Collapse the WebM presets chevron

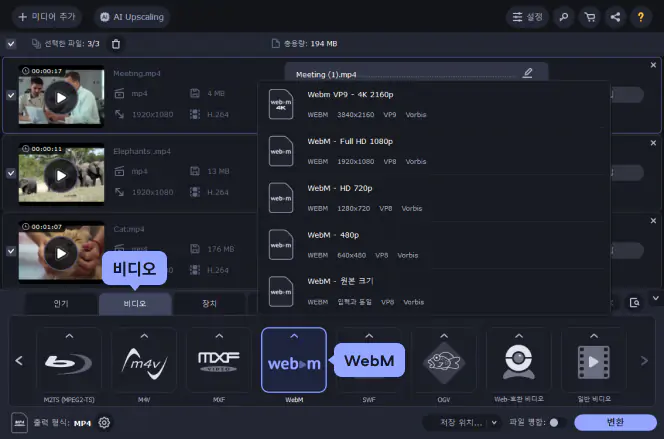(x=294, y=336)
